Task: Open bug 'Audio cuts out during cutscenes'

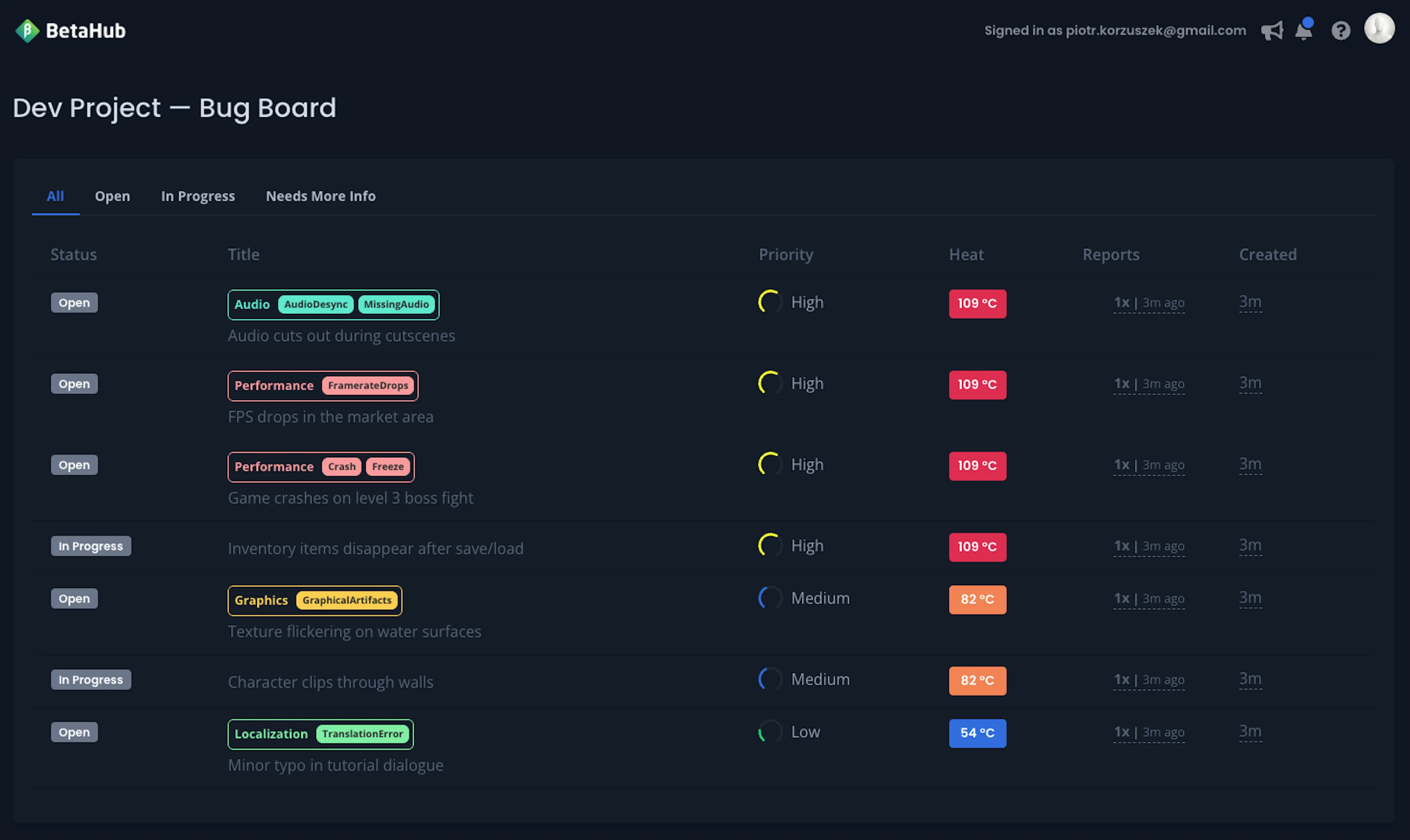Action: pos(341,336)
